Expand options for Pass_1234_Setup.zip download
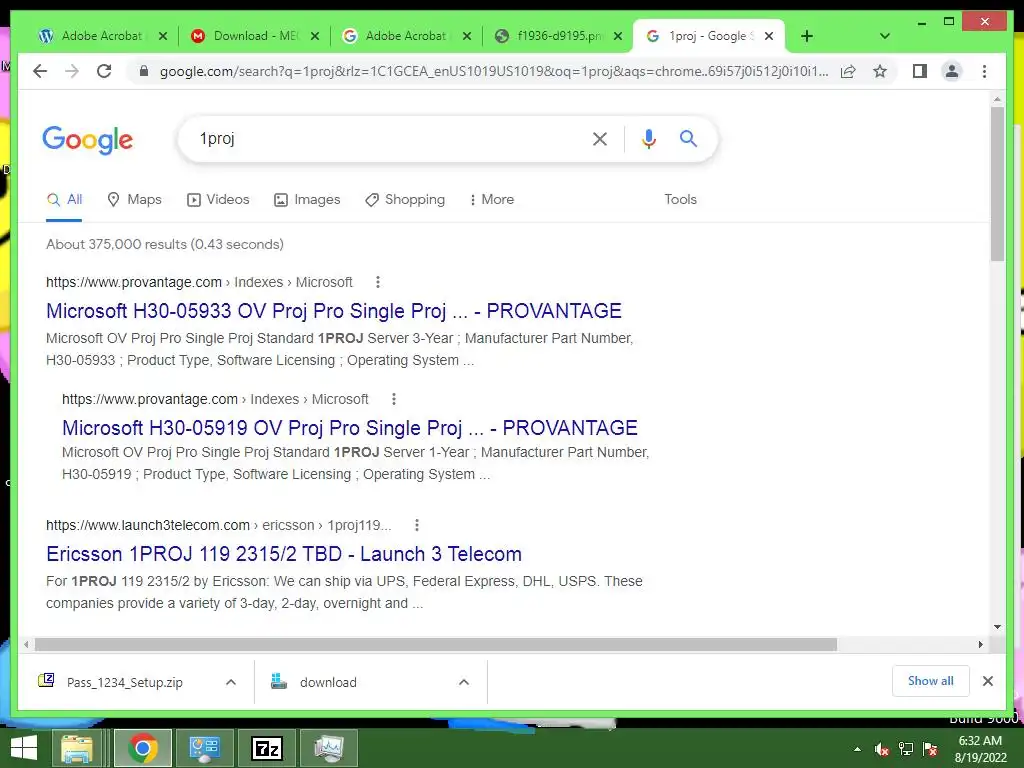The image size is (1024, 768). (x=231, y=682)
